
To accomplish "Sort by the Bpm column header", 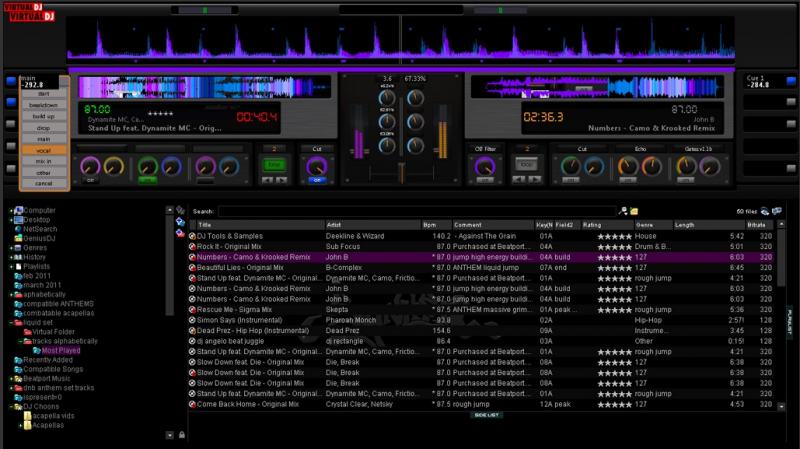I will click(x=437, y=225).
